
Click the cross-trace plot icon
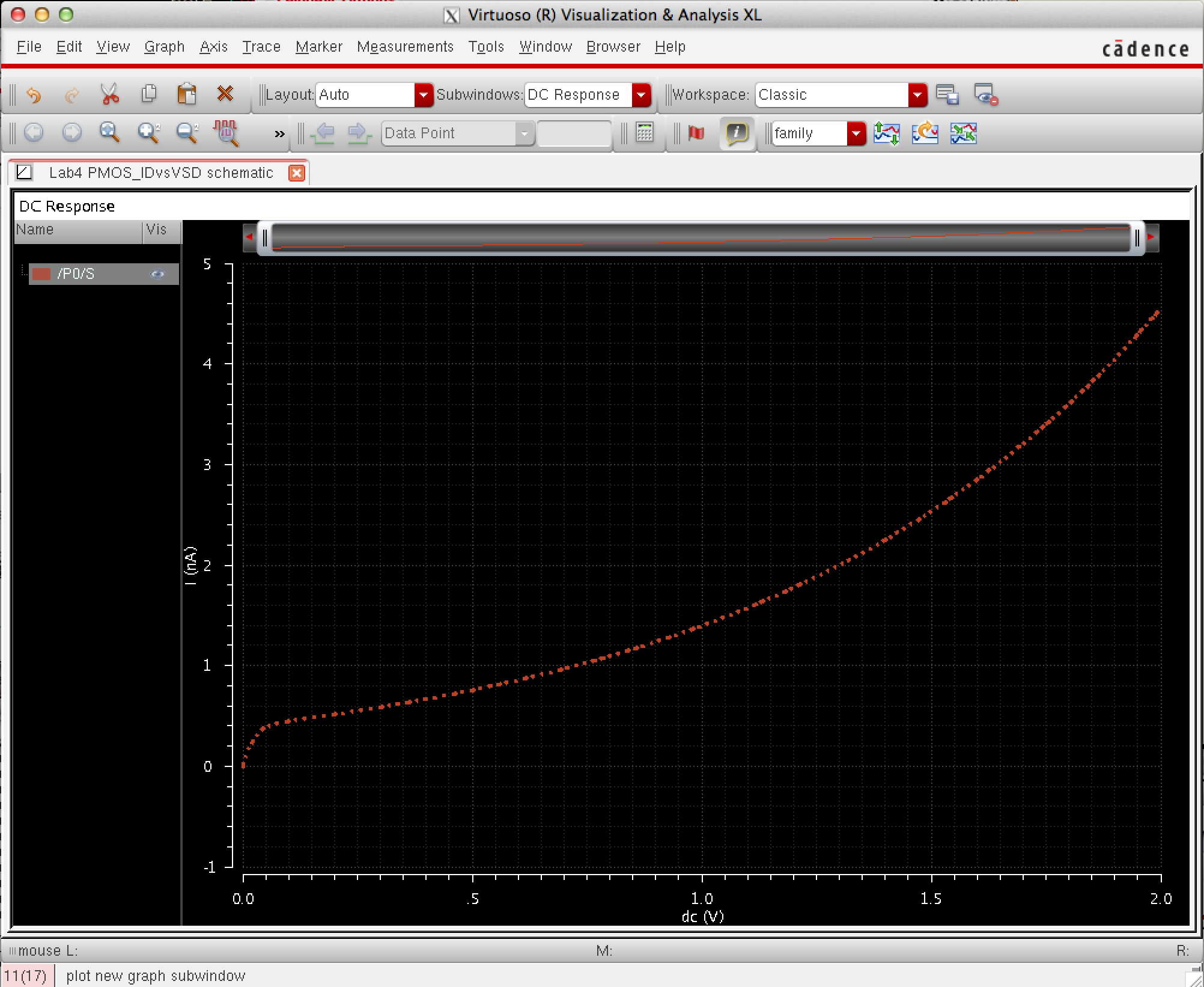pos(964,133)
